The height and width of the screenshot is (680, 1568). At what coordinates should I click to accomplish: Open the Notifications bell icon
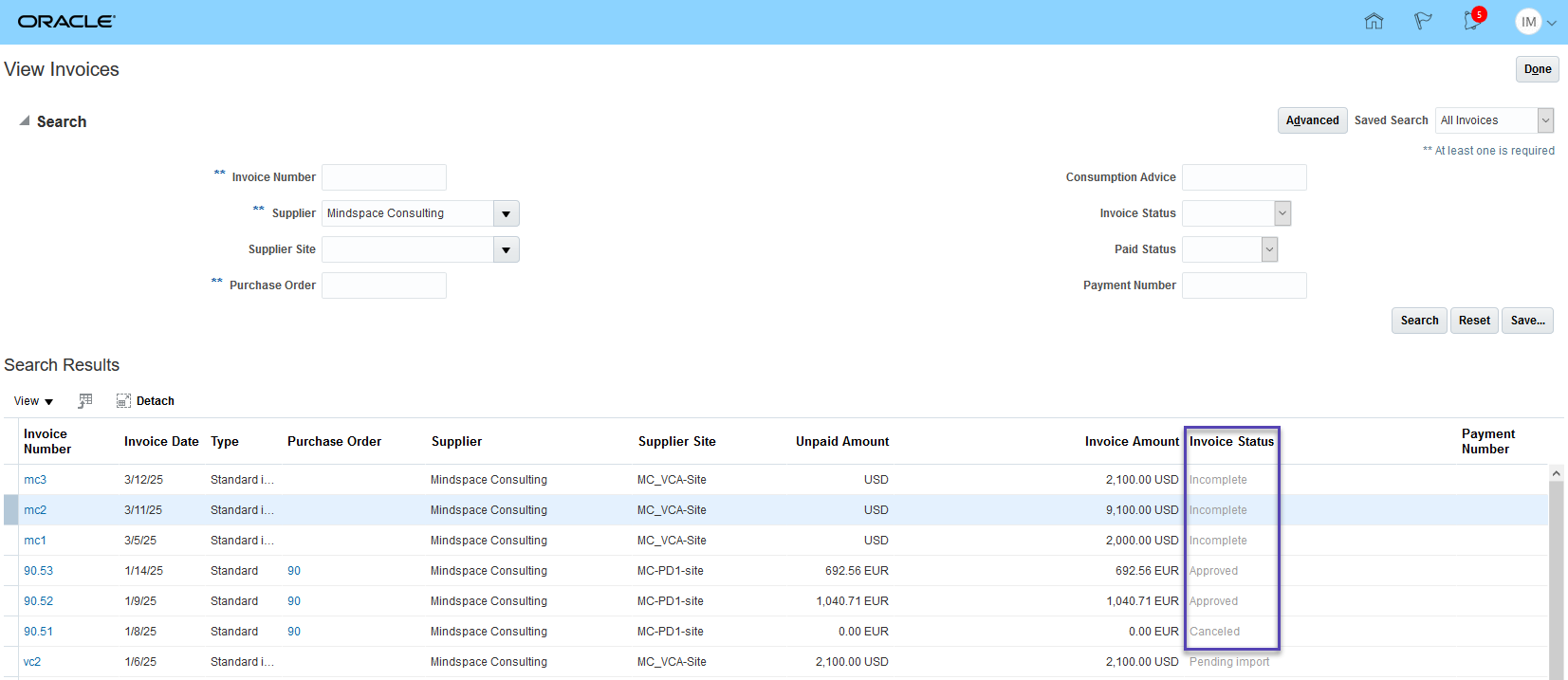coord(1472,21)
